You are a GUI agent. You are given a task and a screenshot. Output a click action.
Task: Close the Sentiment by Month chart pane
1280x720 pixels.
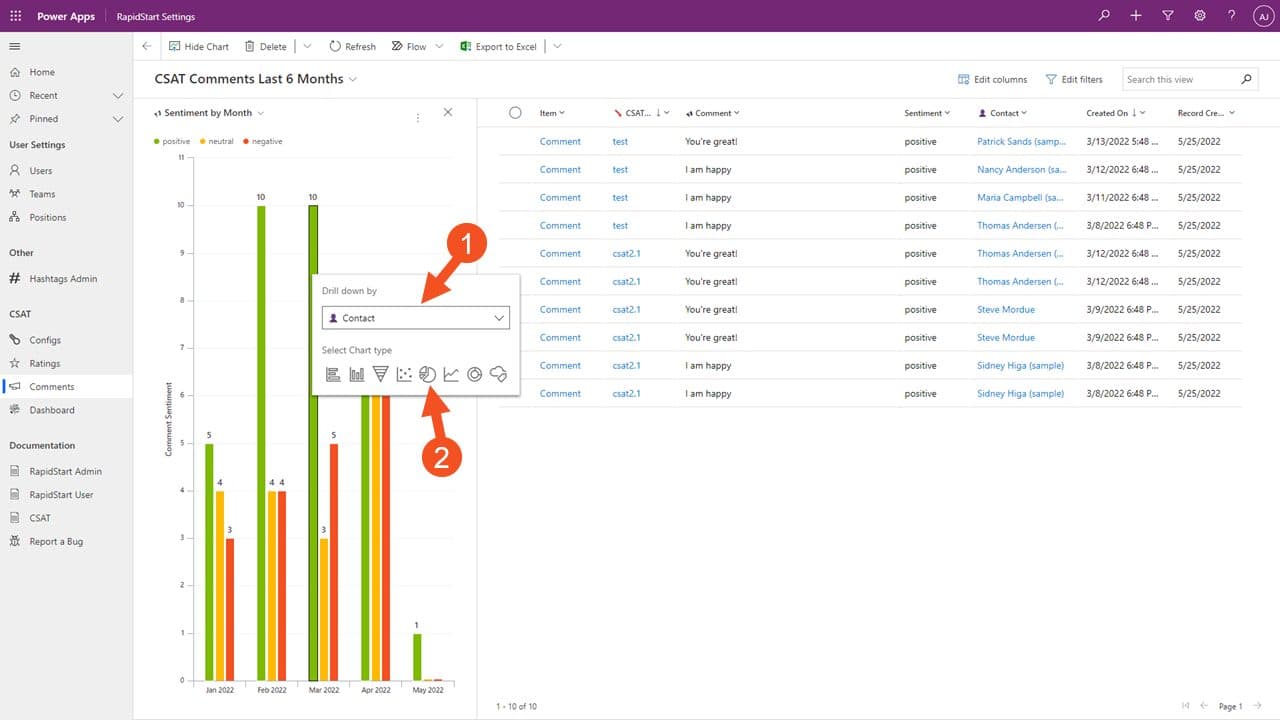coord(448,112)
